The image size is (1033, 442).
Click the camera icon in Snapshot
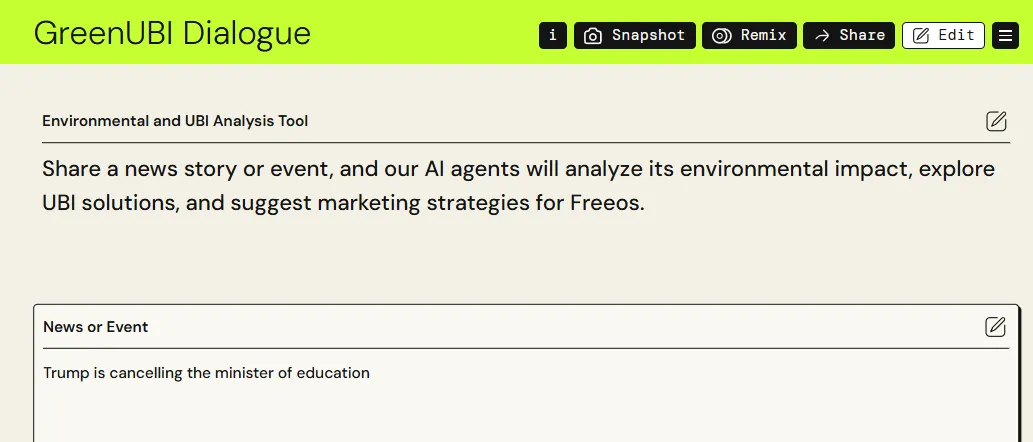593,36
